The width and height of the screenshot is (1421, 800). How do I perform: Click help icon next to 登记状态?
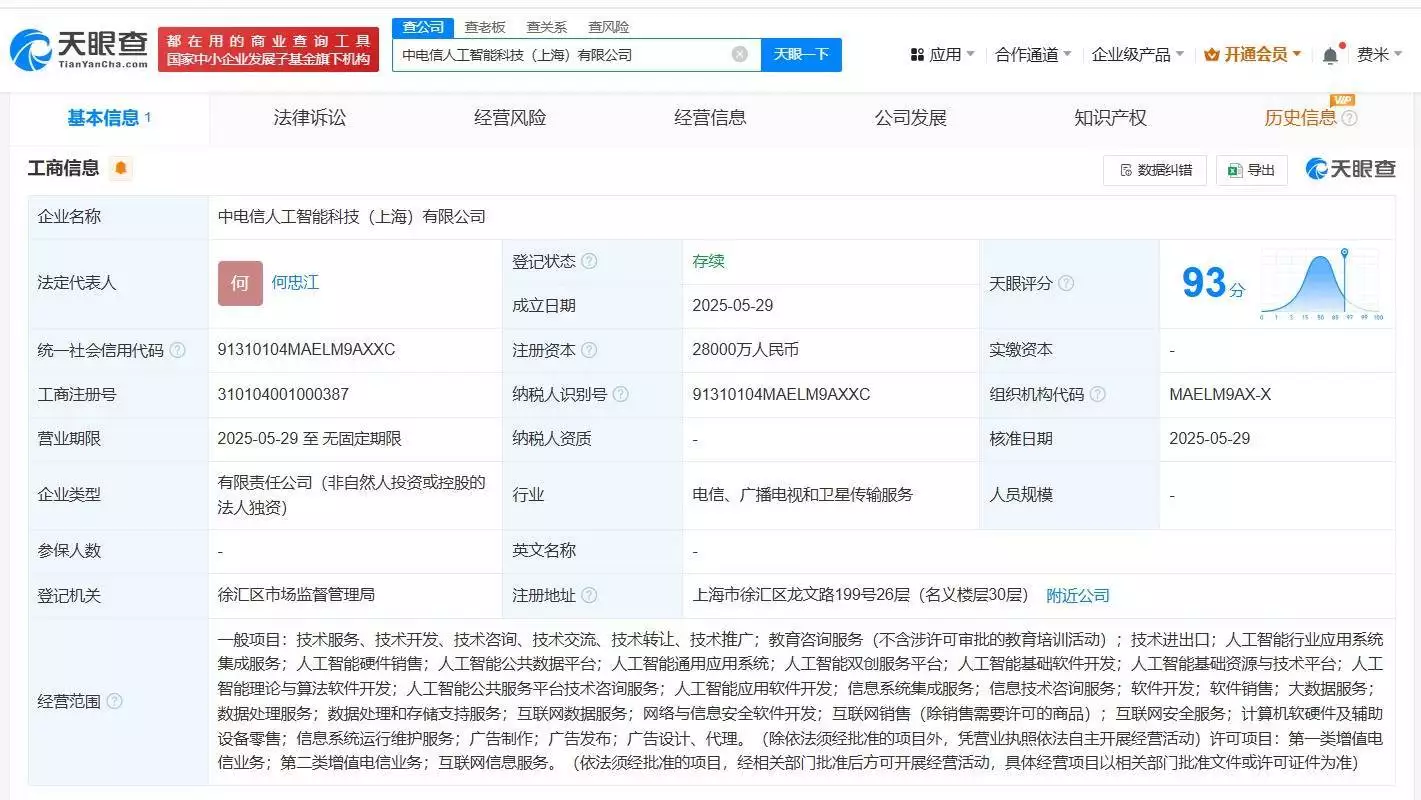tap(589, 261)
